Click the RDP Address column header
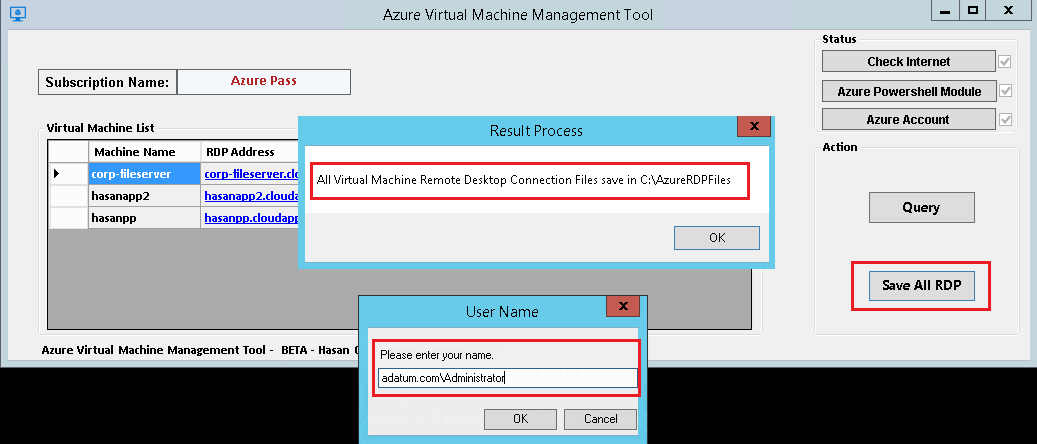Viewport: 1037px width, 444px height. [x=251, y=152]
